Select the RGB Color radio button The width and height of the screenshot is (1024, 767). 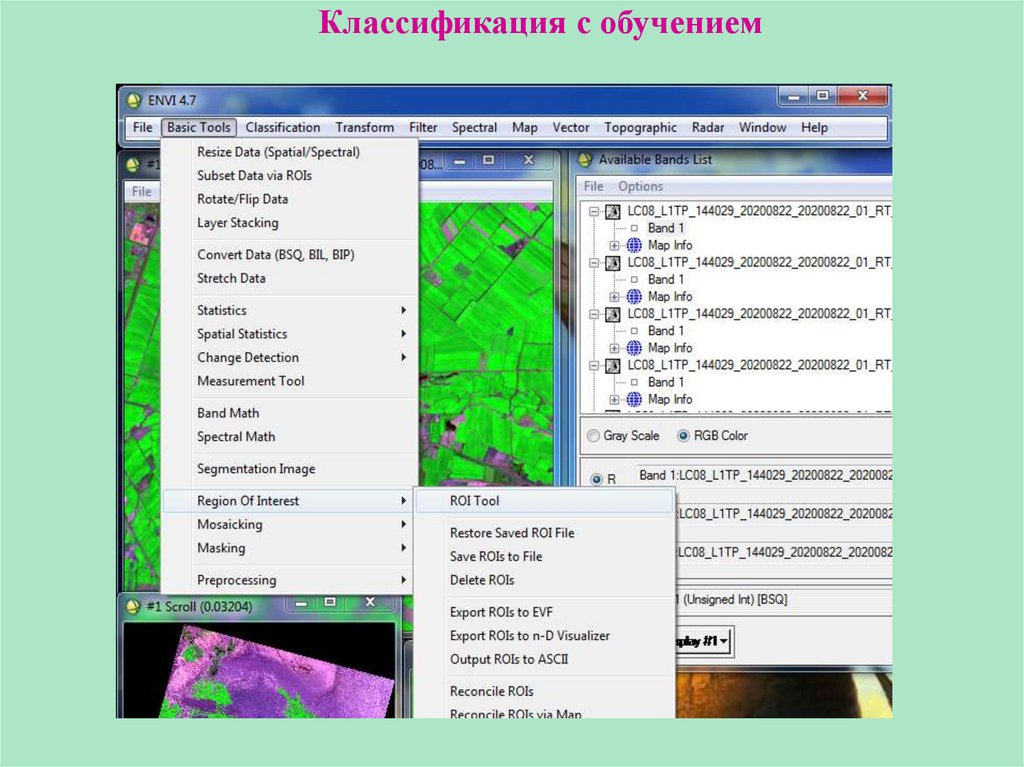683,436
